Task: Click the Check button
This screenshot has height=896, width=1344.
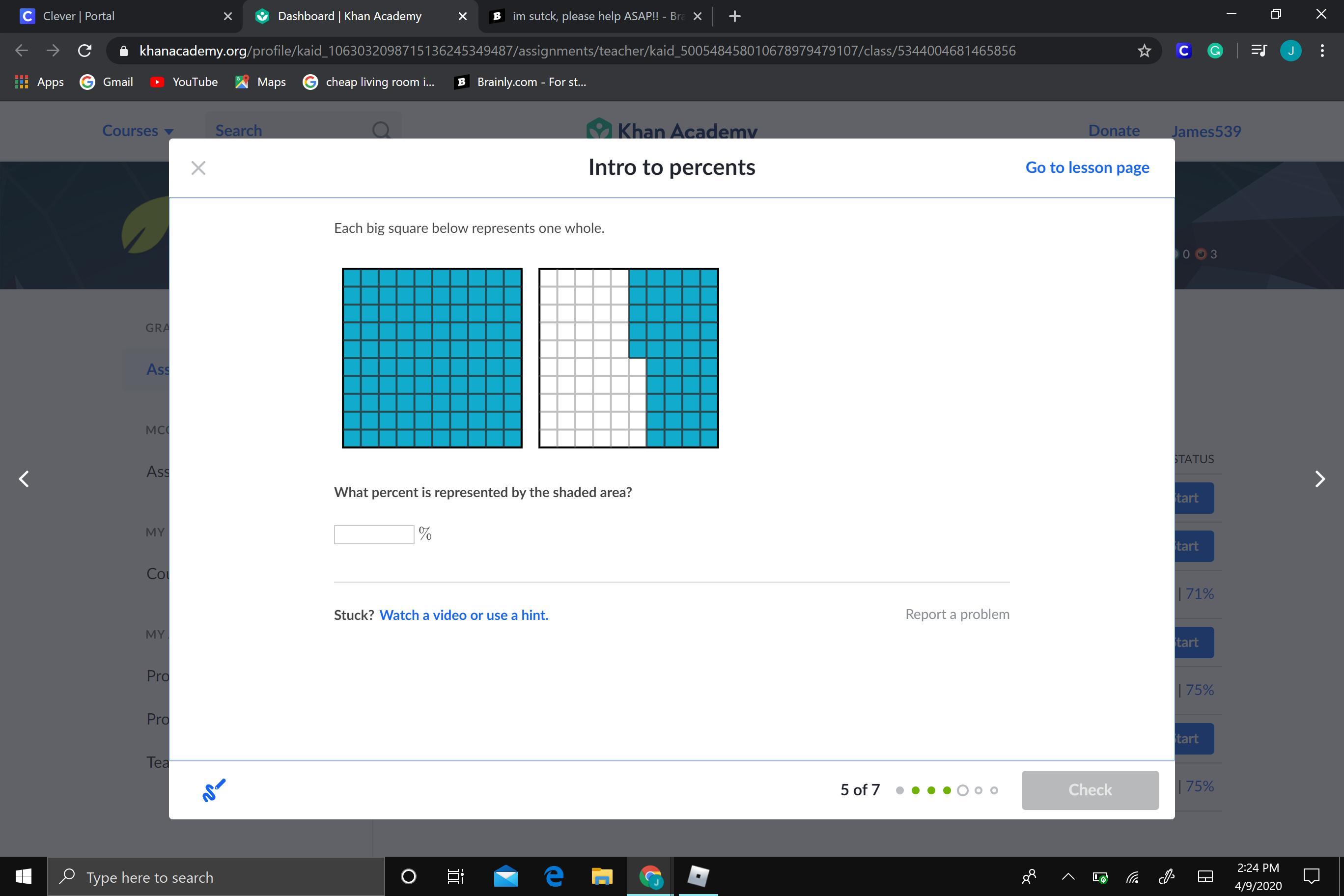Action: point(1090,790)
